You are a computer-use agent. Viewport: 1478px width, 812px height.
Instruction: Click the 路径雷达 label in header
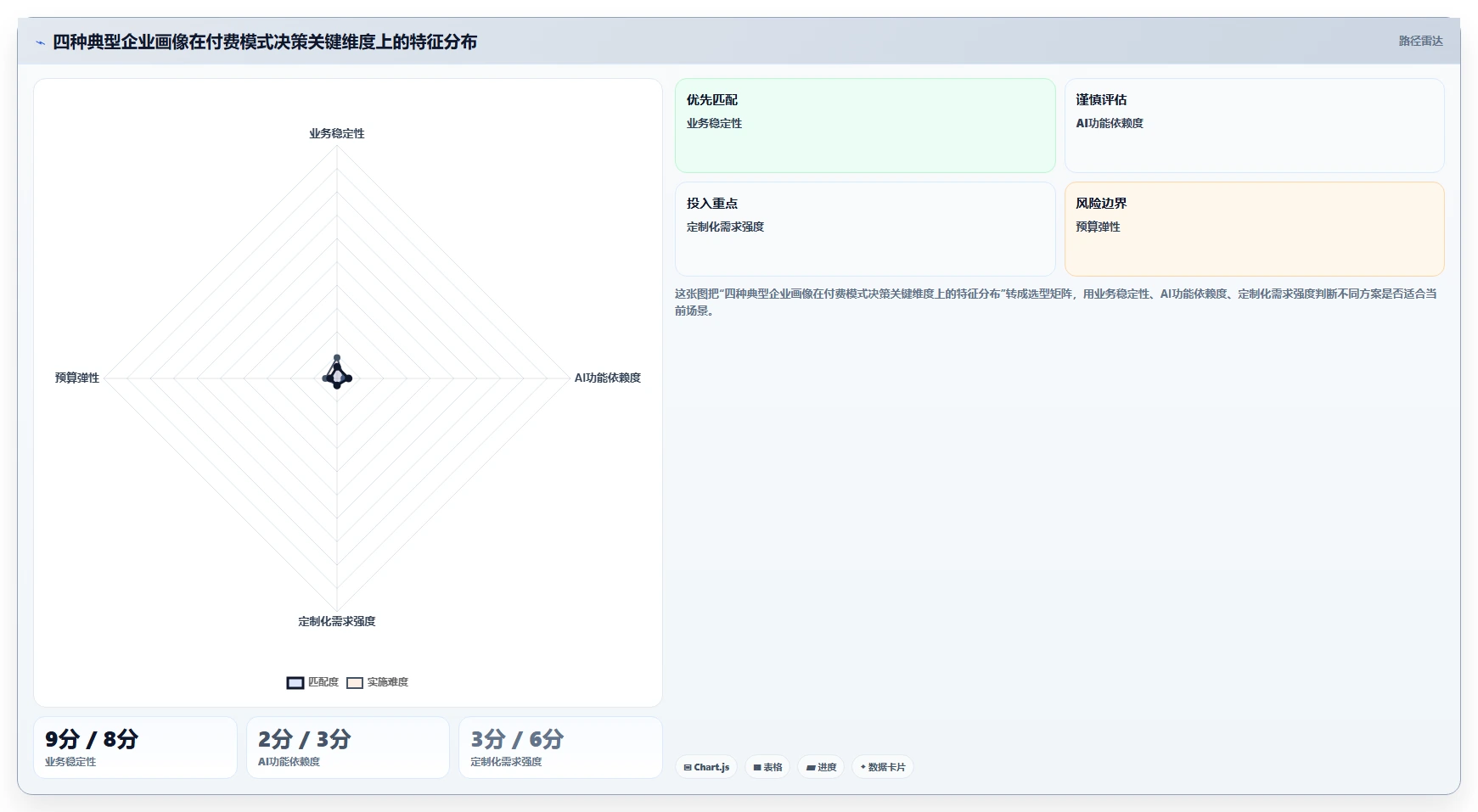pyautogui.click(x=1420, y=41)
